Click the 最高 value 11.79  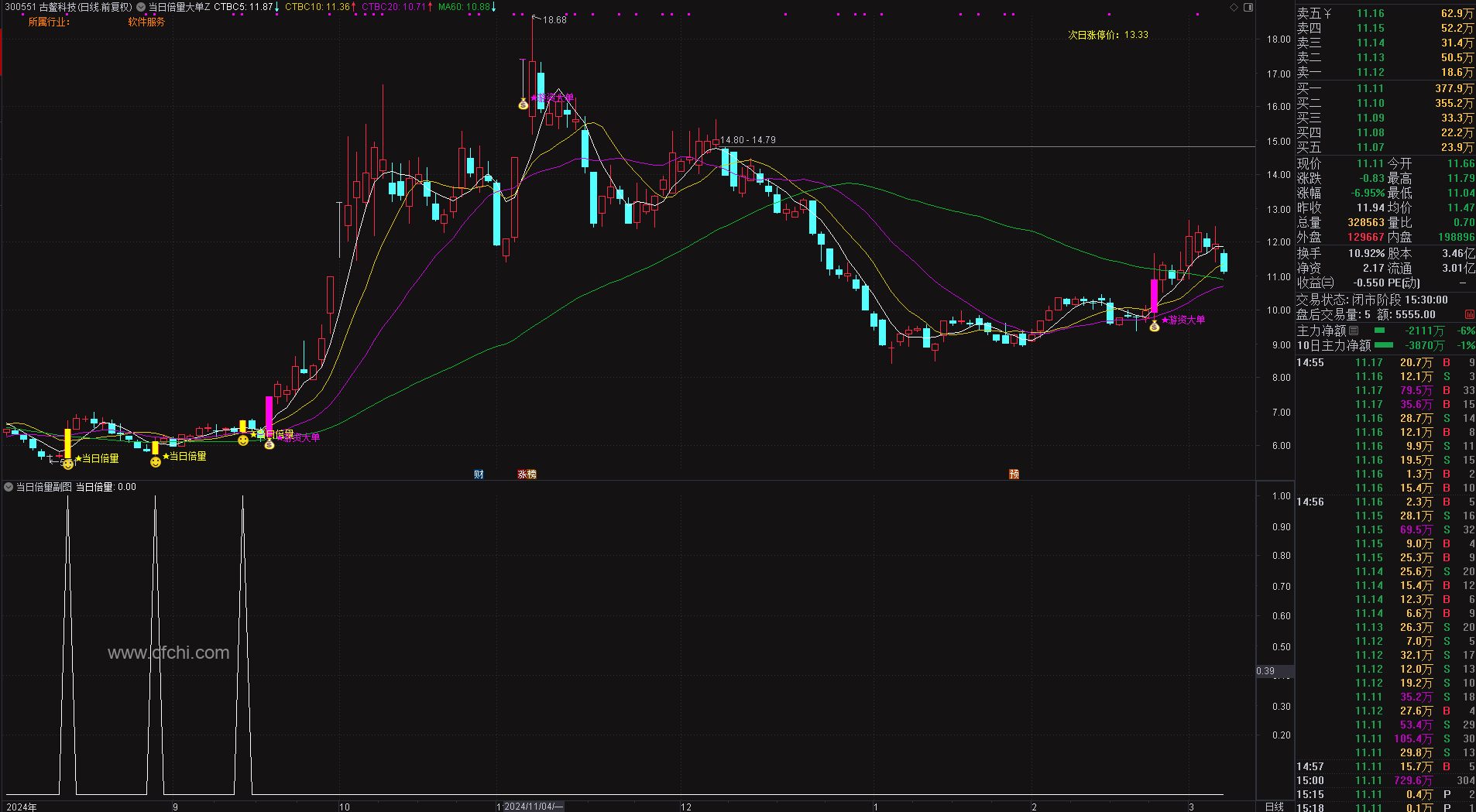click(1461, 178)
